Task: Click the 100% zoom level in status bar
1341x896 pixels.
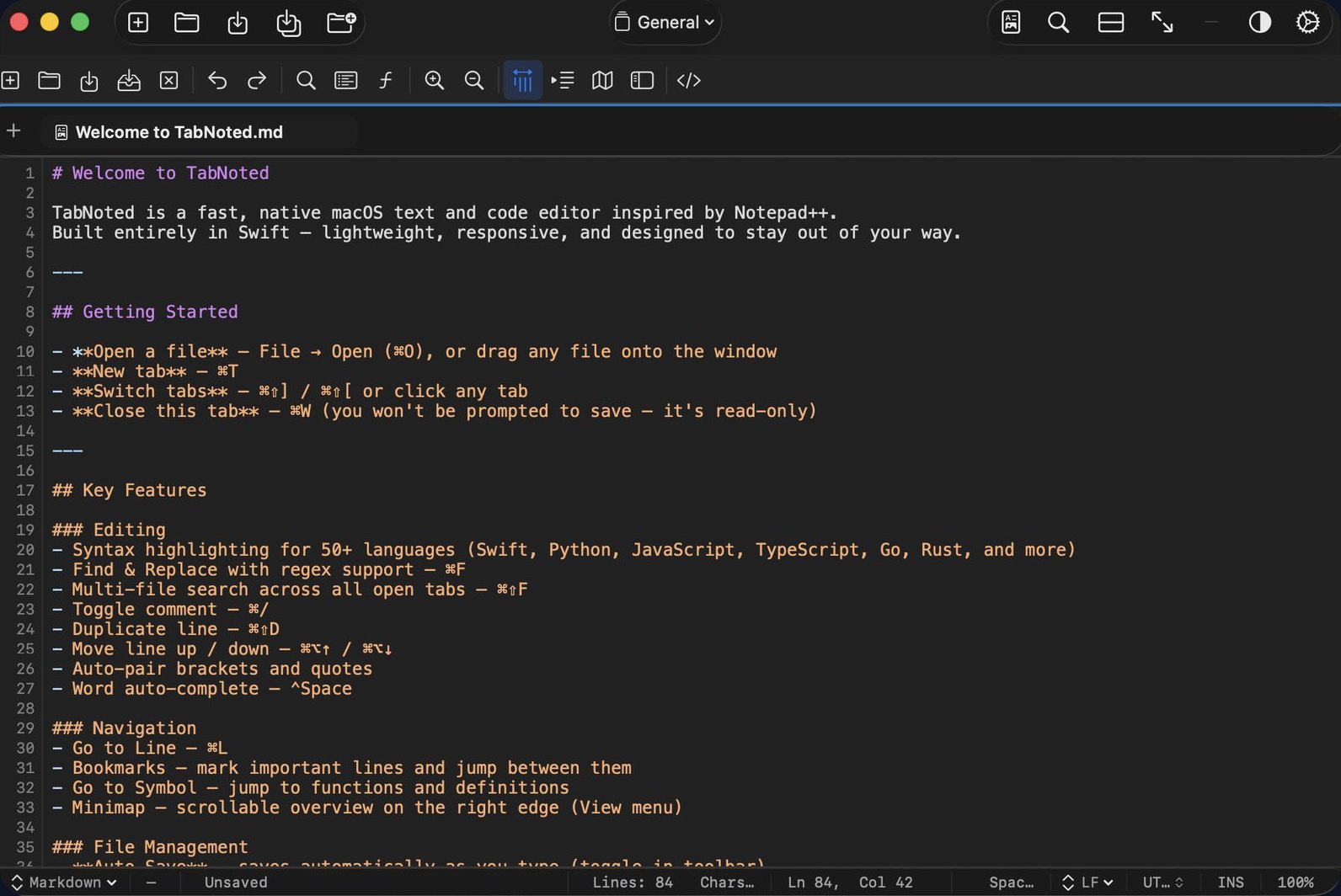Action: 1296,882
